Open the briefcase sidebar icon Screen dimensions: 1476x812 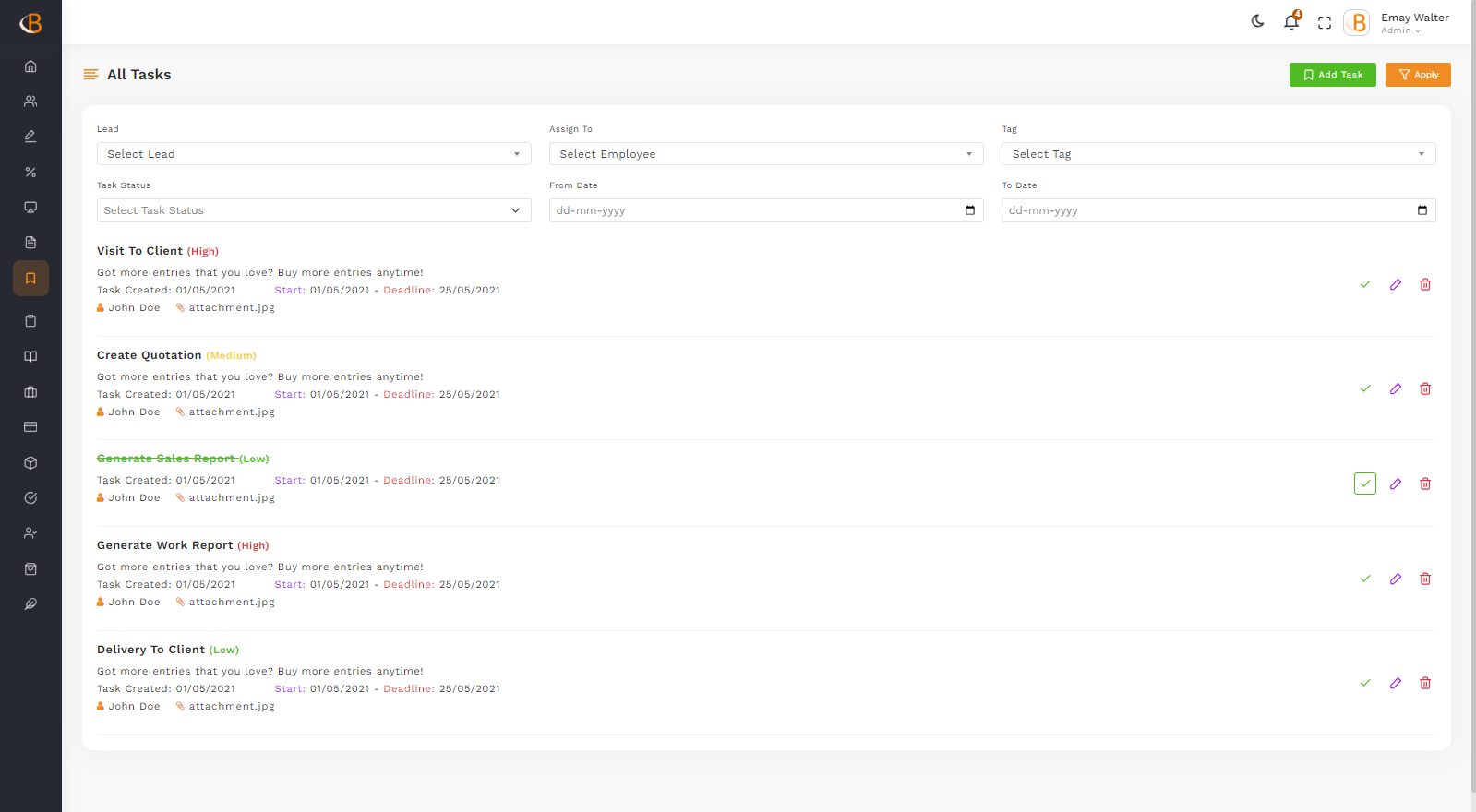(x=30, y=392)
